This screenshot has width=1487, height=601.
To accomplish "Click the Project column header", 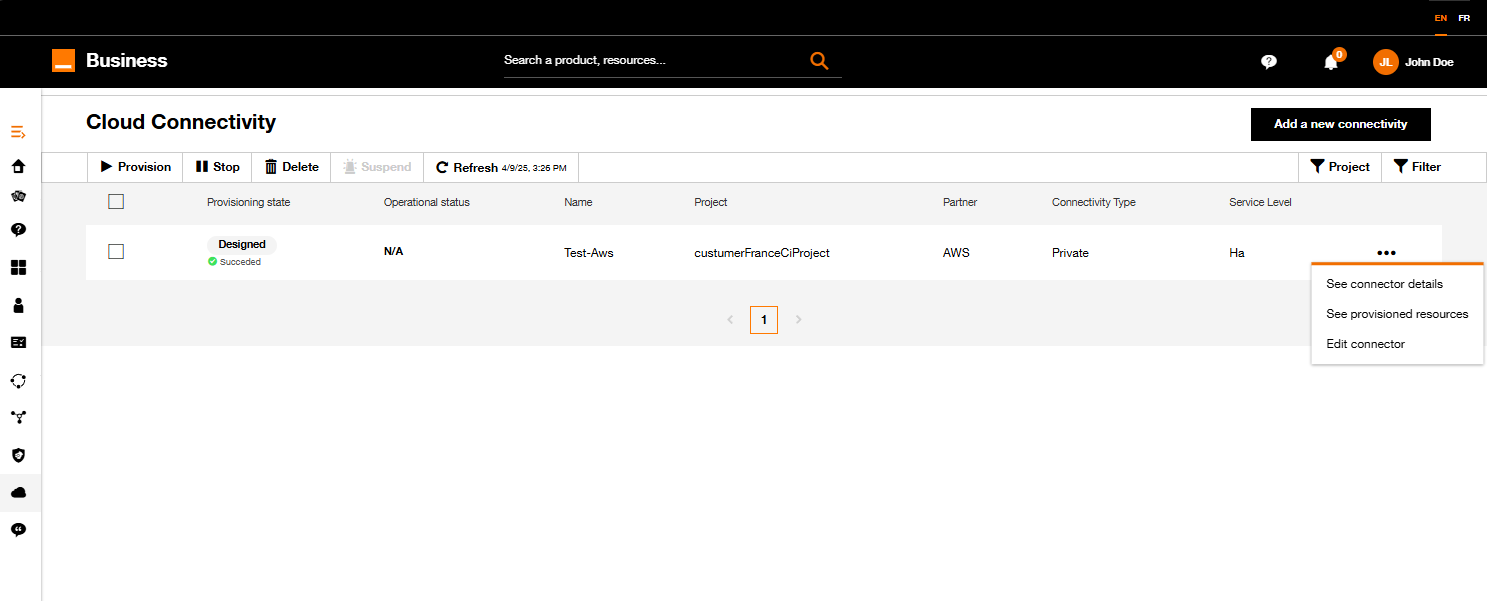I will click(x=711, y=202).
